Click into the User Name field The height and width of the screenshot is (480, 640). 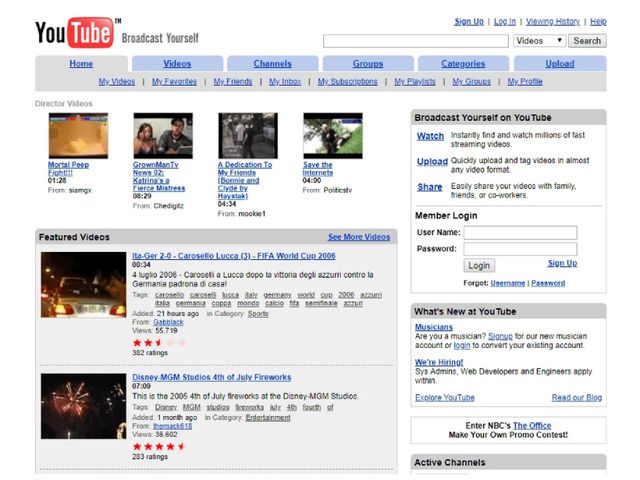coord(520,233)
